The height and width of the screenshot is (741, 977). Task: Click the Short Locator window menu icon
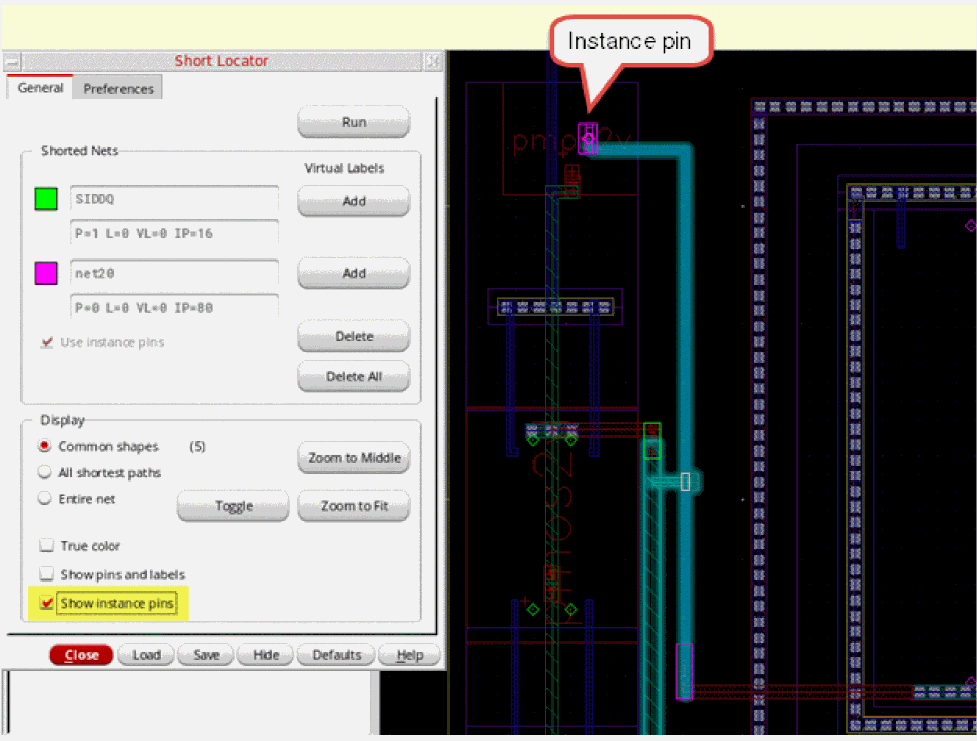pos(10,61)
